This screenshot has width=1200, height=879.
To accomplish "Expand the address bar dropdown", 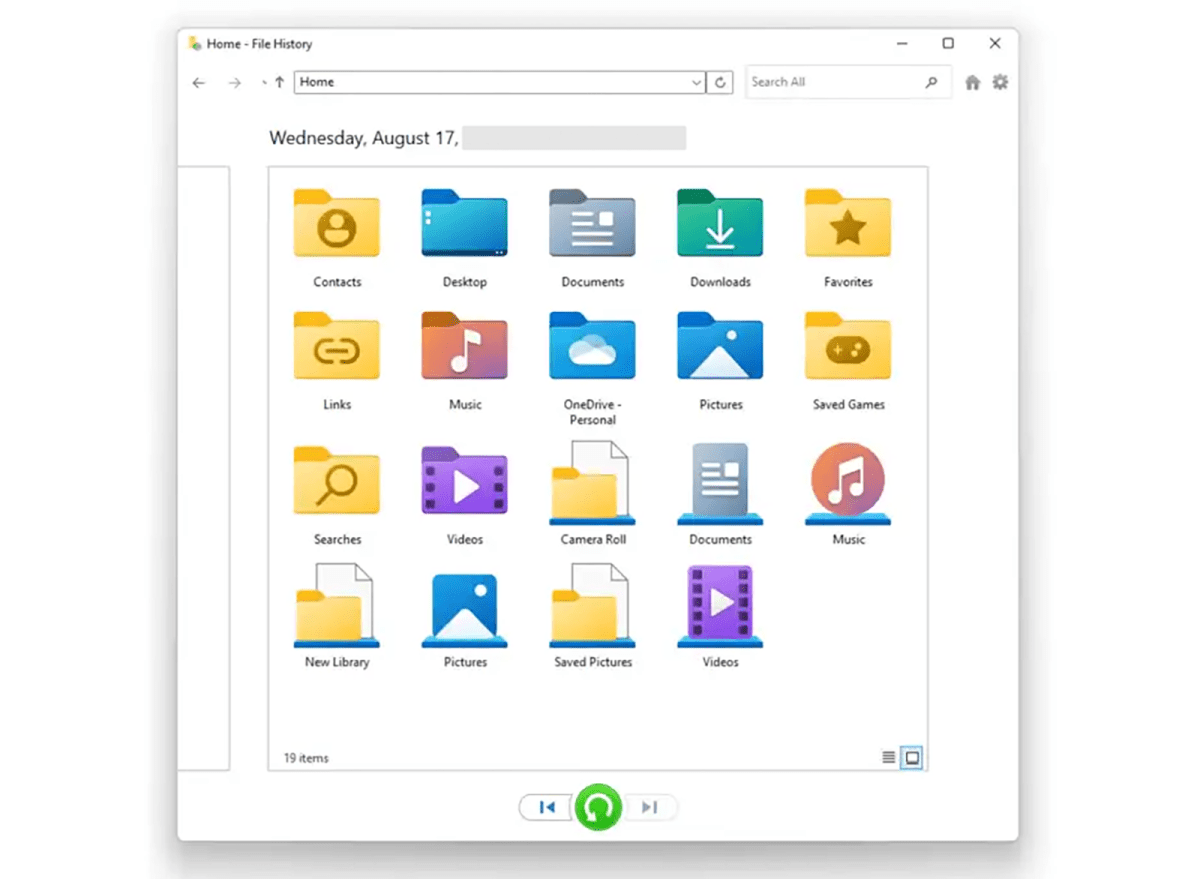I will point(697,82).
